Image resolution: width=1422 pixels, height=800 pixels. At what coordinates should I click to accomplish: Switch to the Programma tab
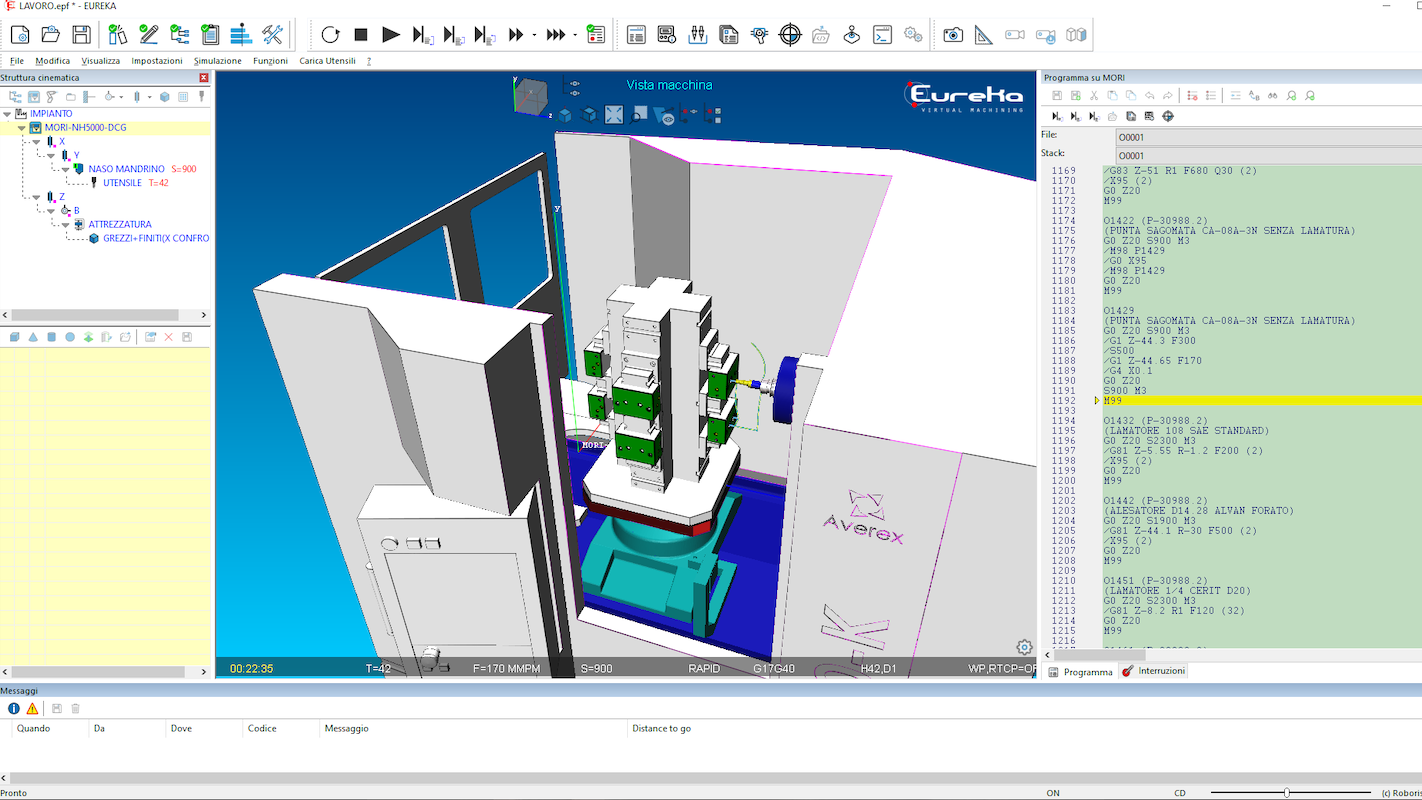pyautogui.click(x=1080, y=672)
